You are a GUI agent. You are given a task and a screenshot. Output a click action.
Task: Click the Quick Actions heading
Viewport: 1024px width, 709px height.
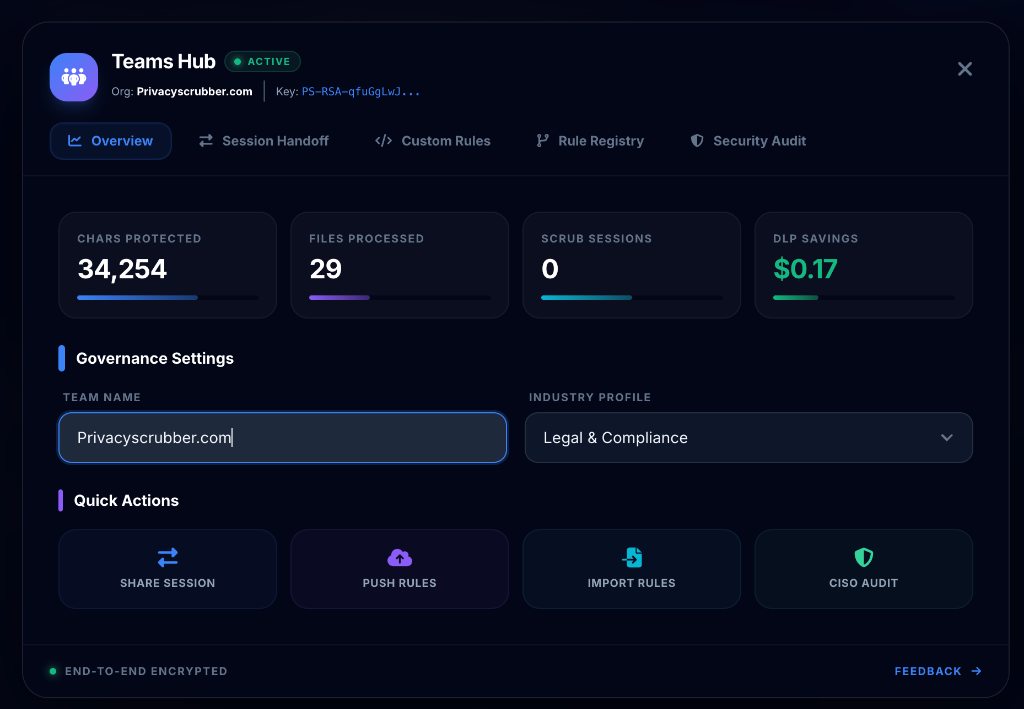coord(126,501)
